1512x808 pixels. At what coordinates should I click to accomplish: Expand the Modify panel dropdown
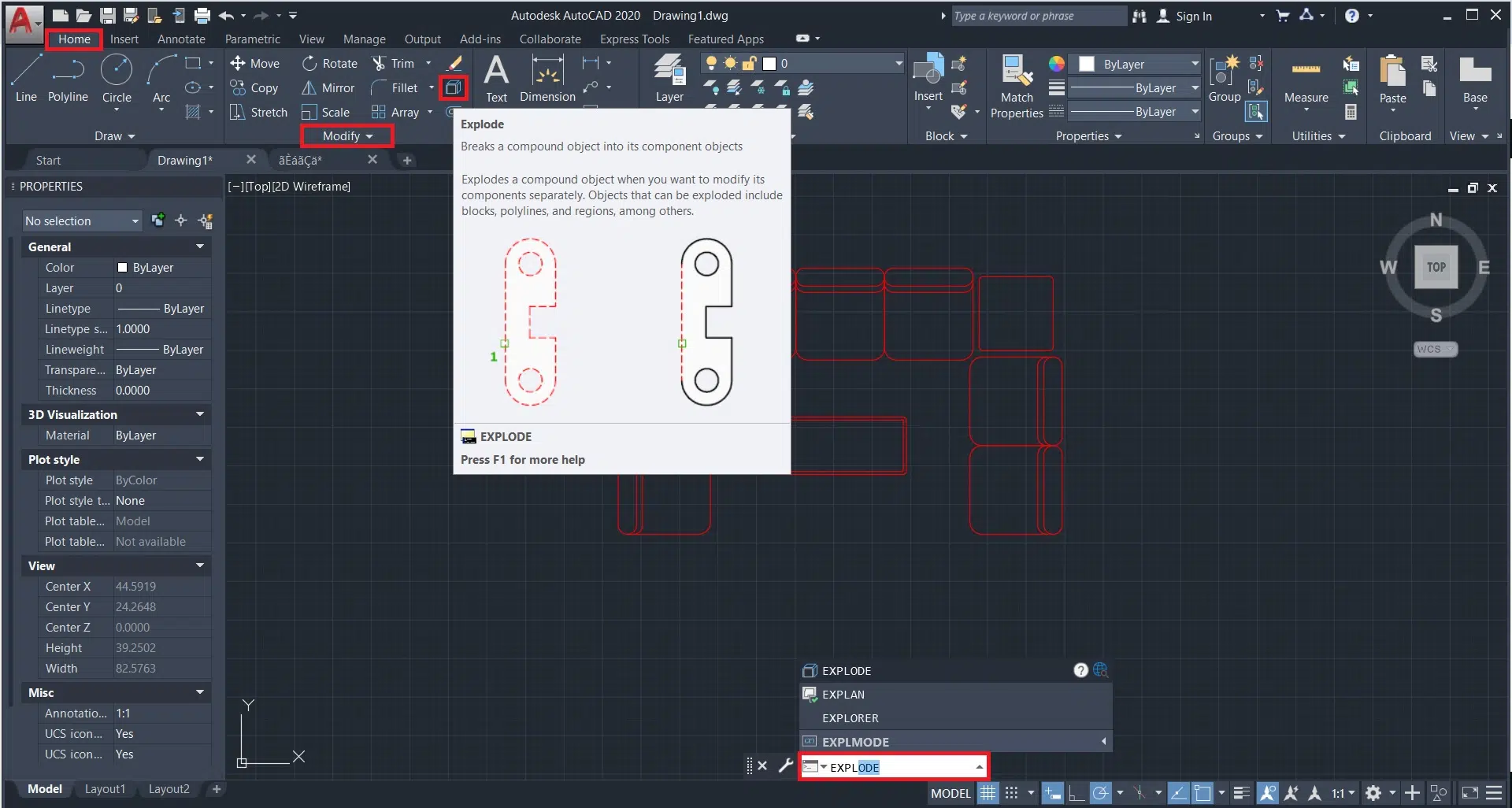click(347, 136)
